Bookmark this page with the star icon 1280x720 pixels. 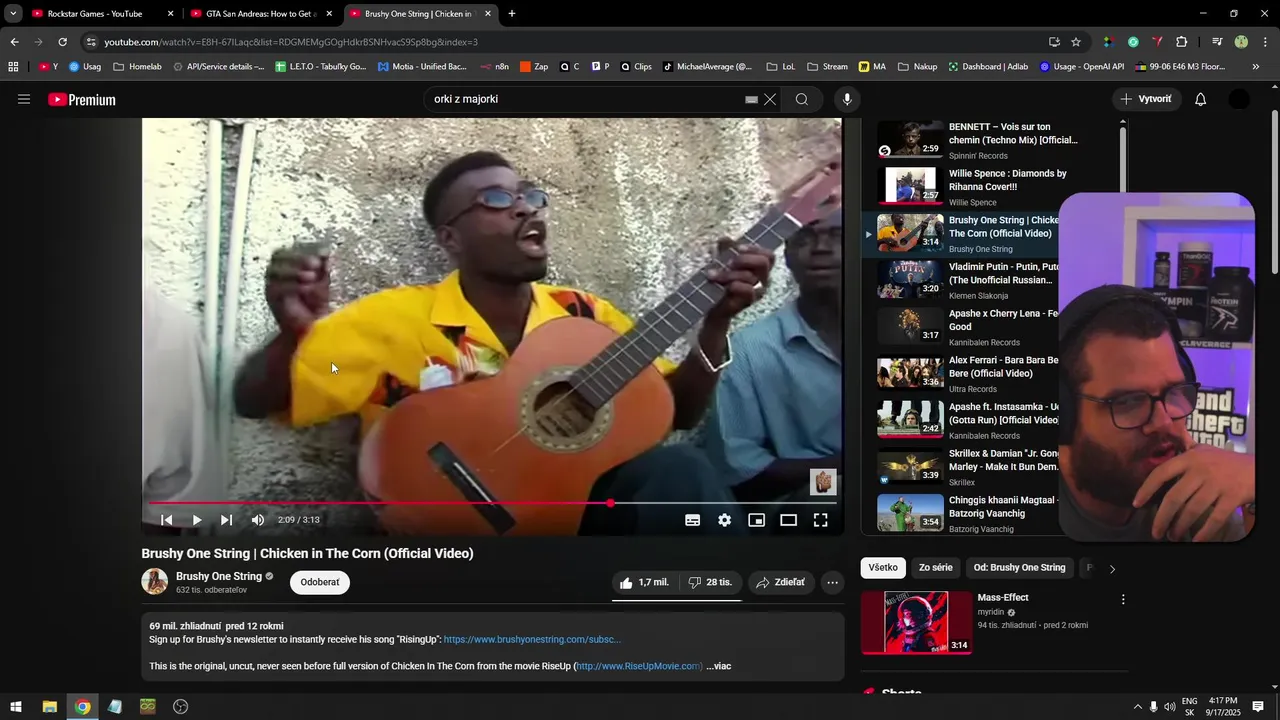(1076, 42)
